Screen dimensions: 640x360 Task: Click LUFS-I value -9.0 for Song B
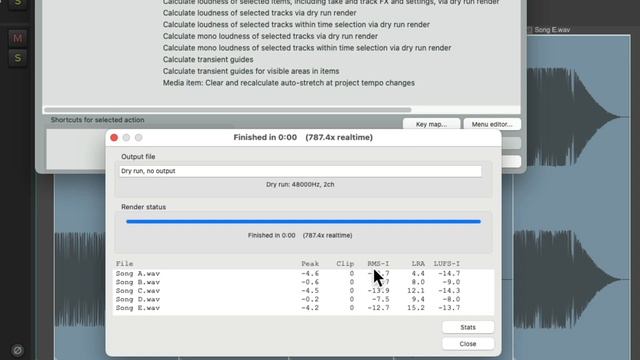[x=451, y=282]
